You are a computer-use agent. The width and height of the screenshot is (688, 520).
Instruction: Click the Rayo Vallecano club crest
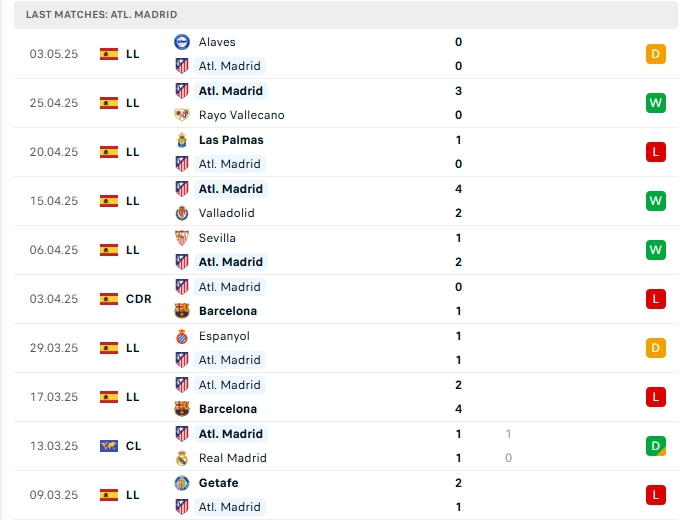(x=182, y=115)
